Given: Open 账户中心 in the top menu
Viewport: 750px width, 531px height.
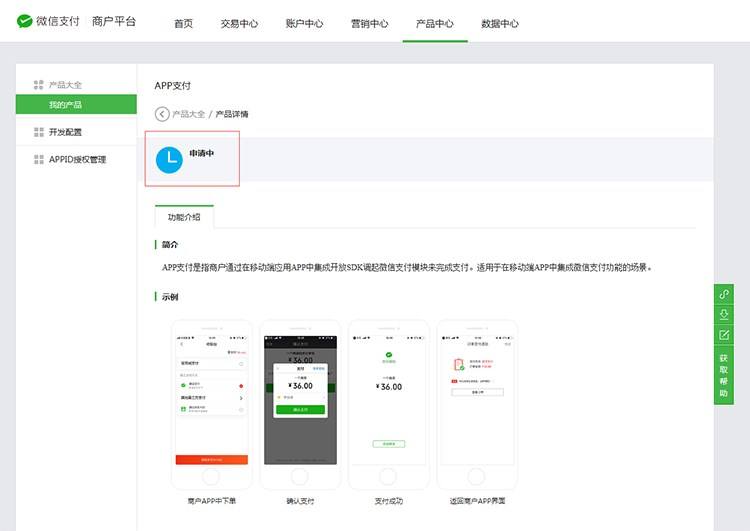Looking at the screenshot, I should [304, 24].
